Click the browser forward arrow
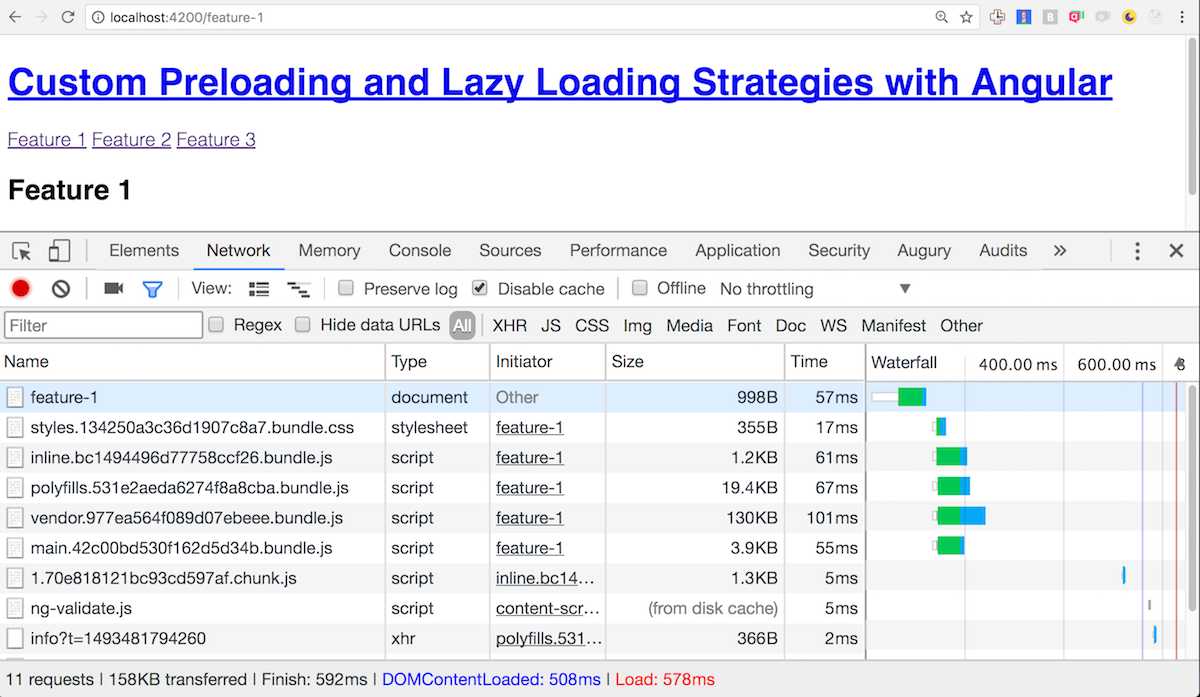Viewport: 1200px width, 697px height. pos(41,17)
